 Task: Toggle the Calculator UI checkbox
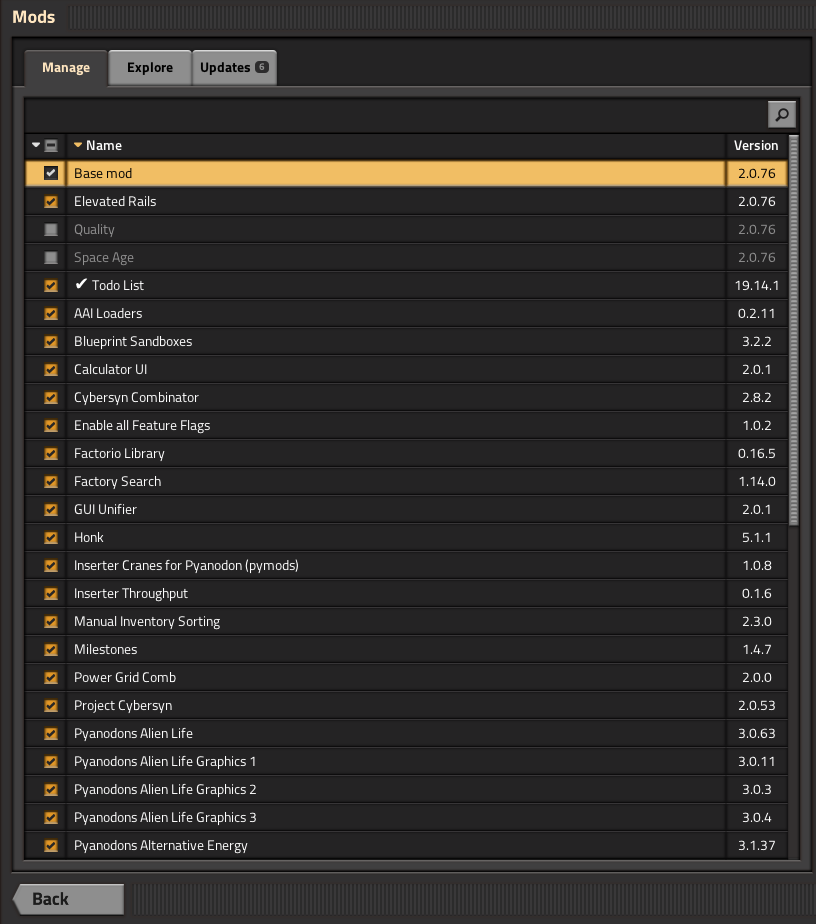pyautogui.click(x=51, y=369)
